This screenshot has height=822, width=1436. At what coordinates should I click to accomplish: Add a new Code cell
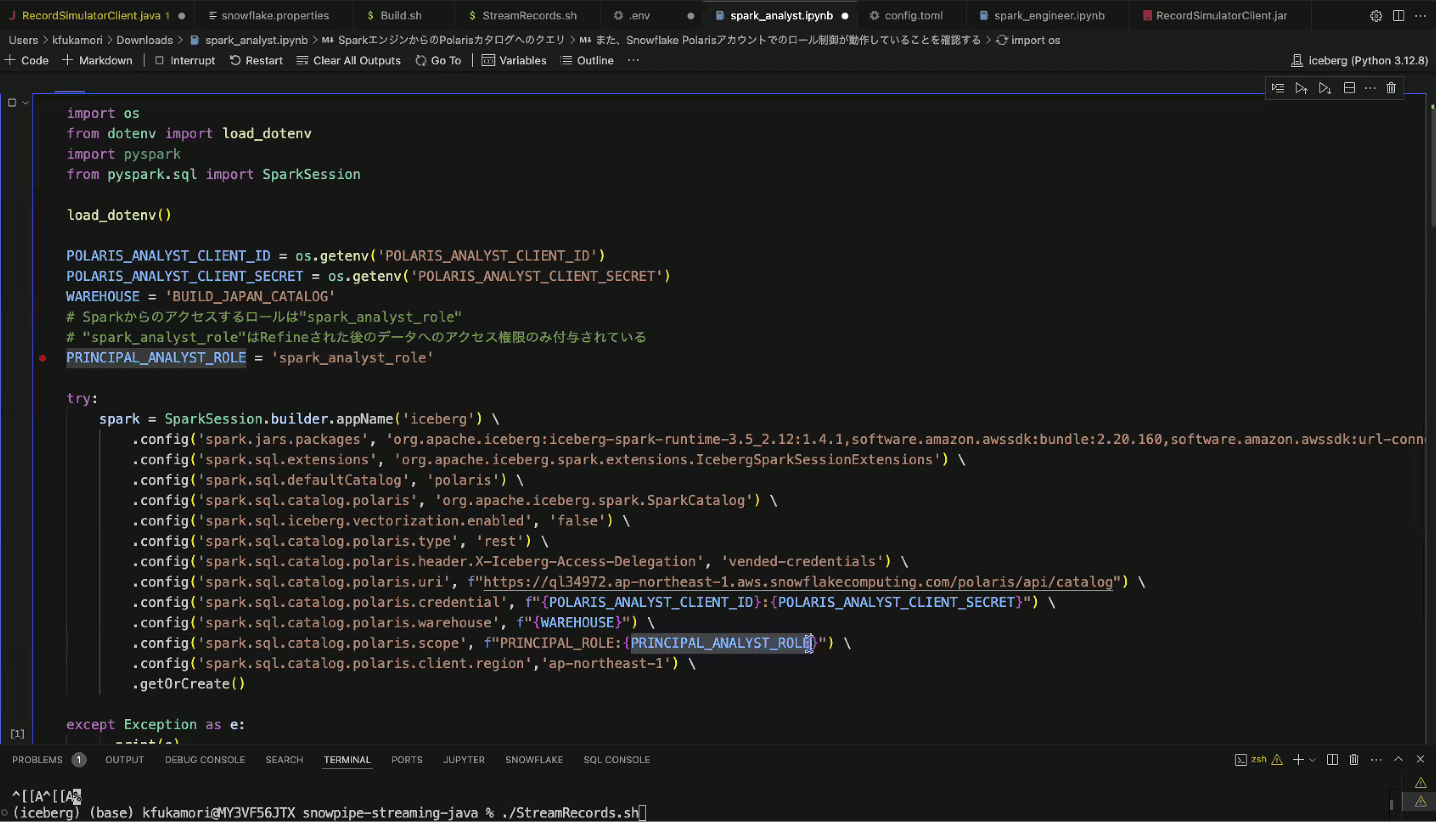click(x=27, y=60)
